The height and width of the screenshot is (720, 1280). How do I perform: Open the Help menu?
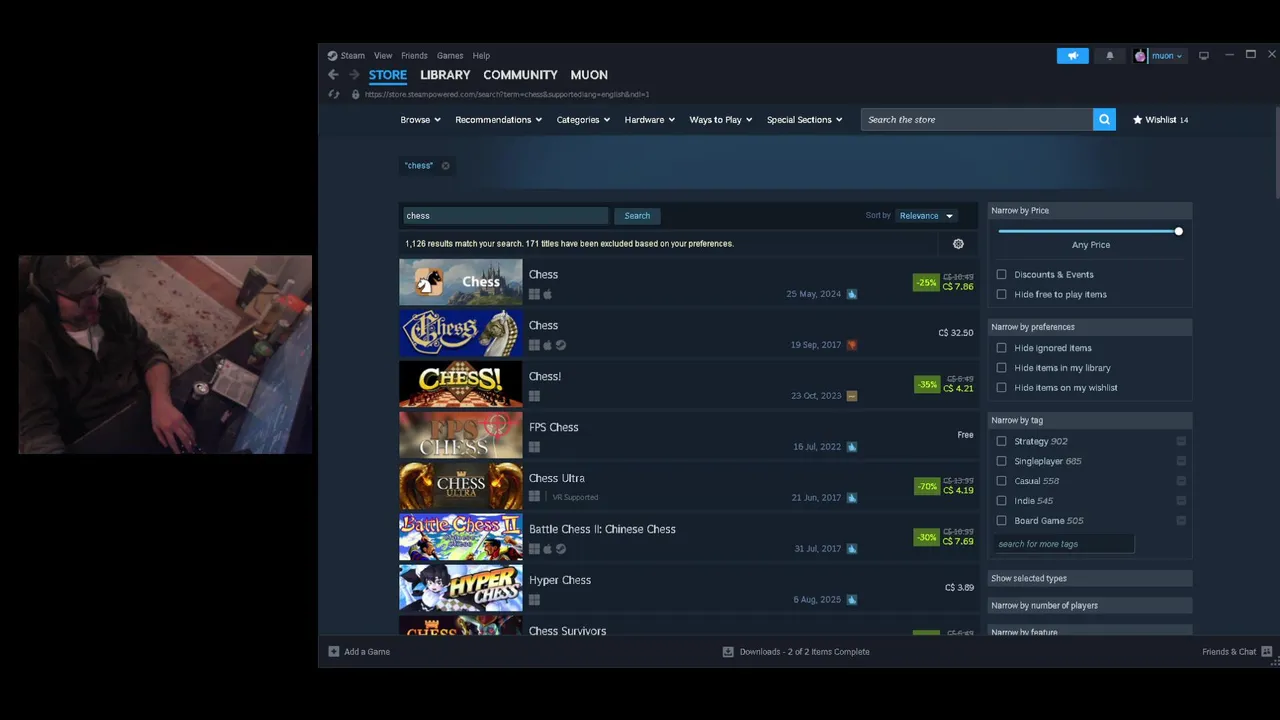[481, 56]
